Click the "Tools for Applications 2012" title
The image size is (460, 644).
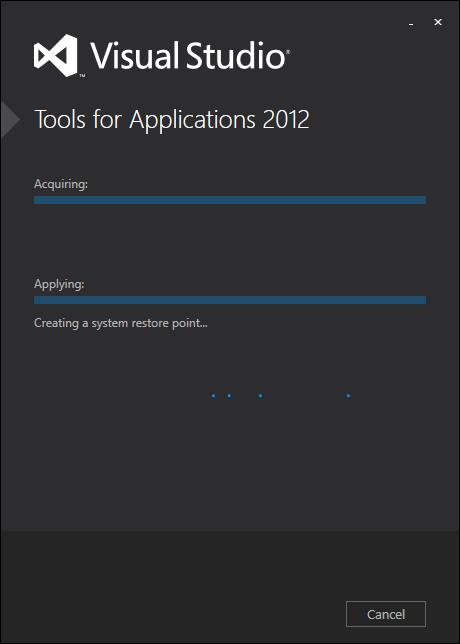pyautogui.click(x=172, y=120)
